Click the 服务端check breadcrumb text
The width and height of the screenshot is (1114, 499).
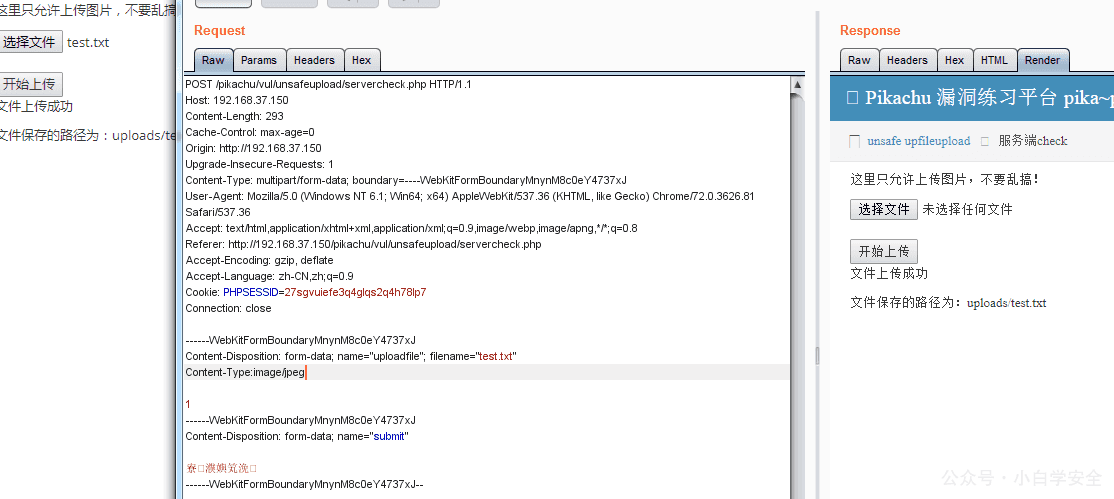(1032, 141)
